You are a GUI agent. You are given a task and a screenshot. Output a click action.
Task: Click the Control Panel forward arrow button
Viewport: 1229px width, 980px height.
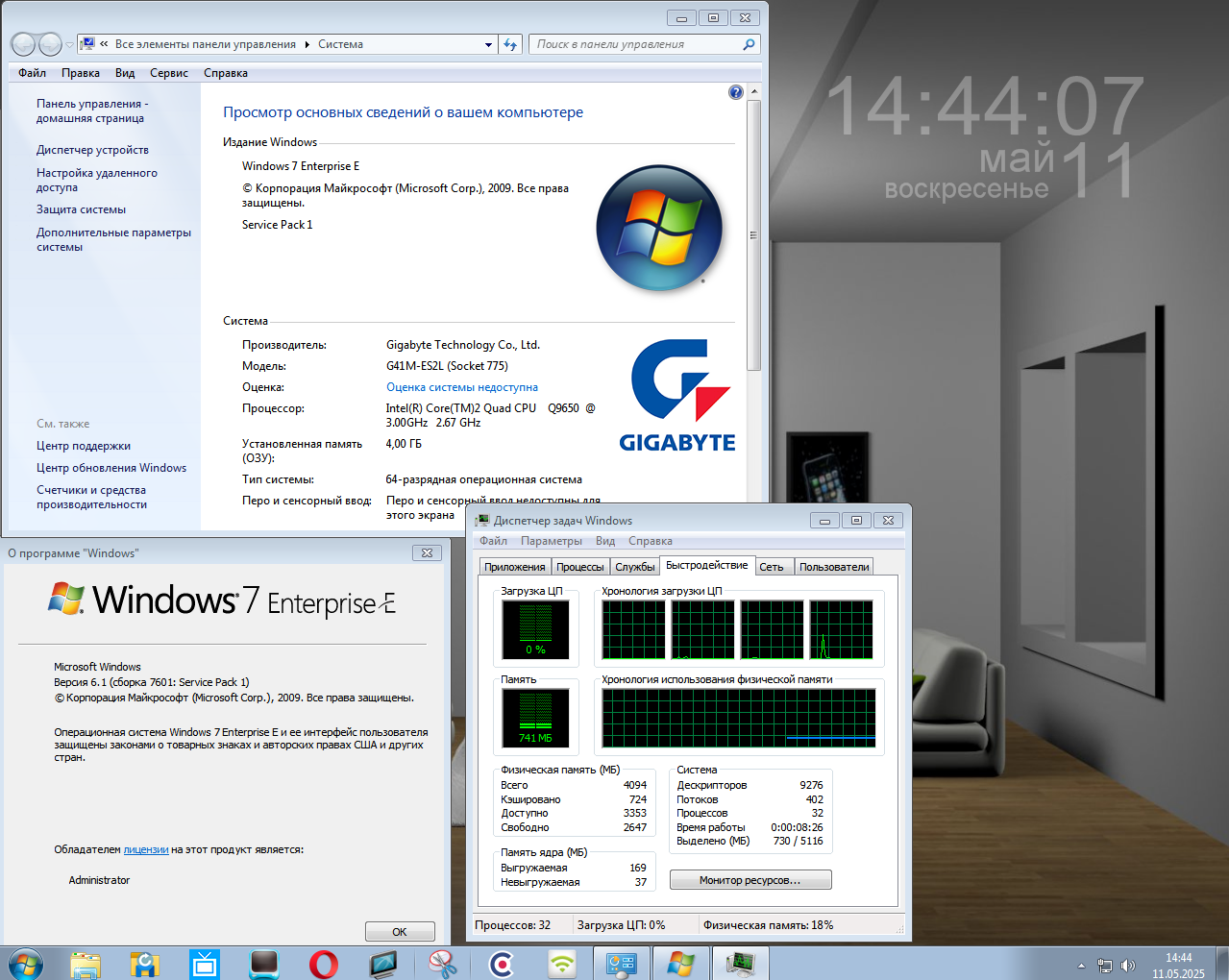(x=50, y=44)
